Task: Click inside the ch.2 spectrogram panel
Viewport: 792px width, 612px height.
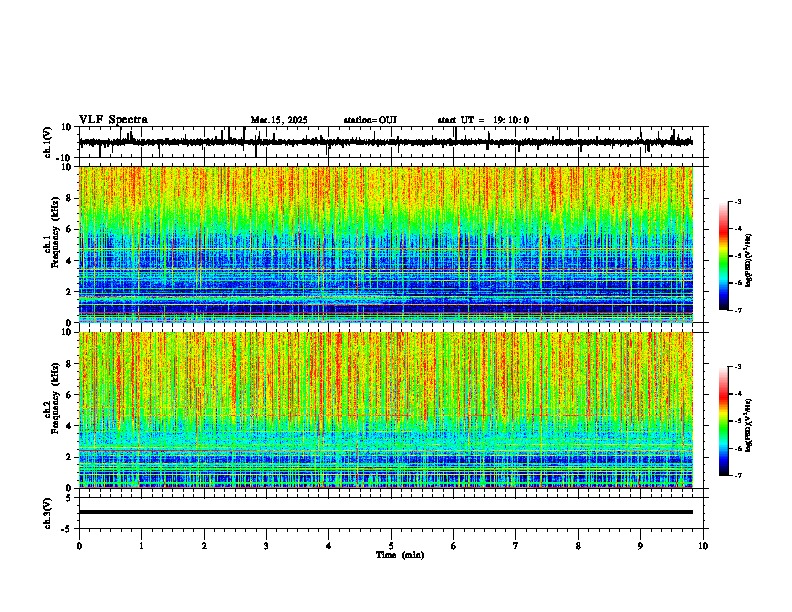Action: coord(386,410)
